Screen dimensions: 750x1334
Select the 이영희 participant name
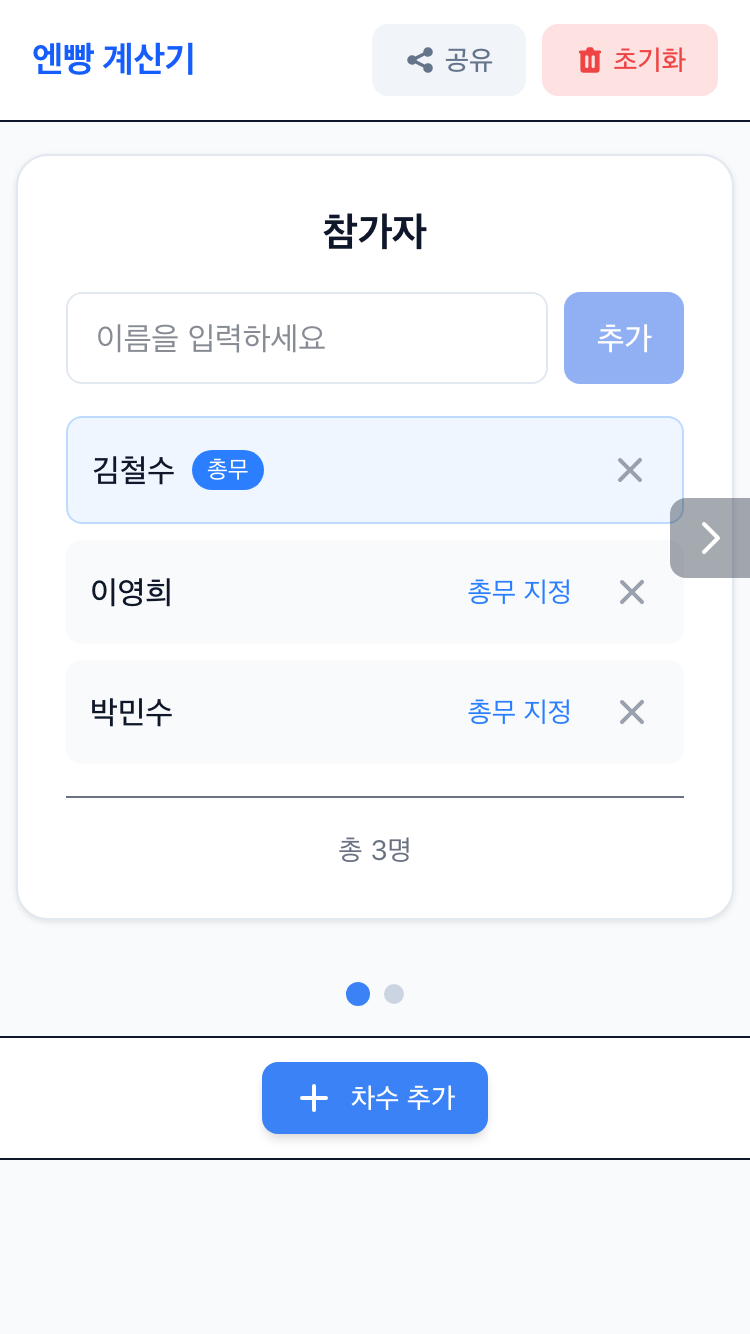pos(132,592)
